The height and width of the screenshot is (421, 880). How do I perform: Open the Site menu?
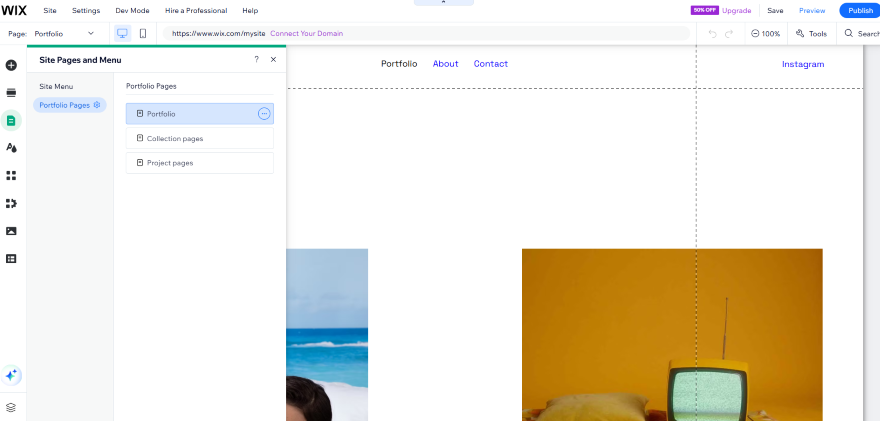pyautogui.click(x=50, y=11)
